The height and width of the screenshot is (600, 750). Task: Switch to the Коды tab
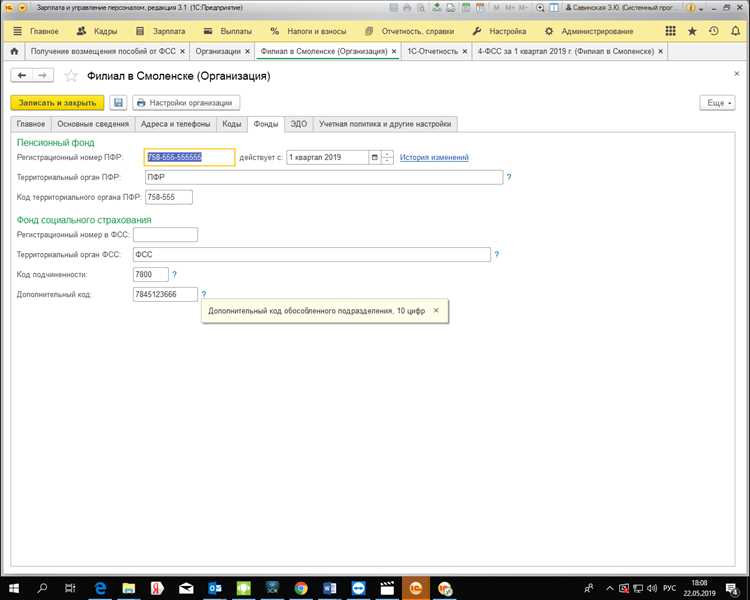click(x=232, y=124)
